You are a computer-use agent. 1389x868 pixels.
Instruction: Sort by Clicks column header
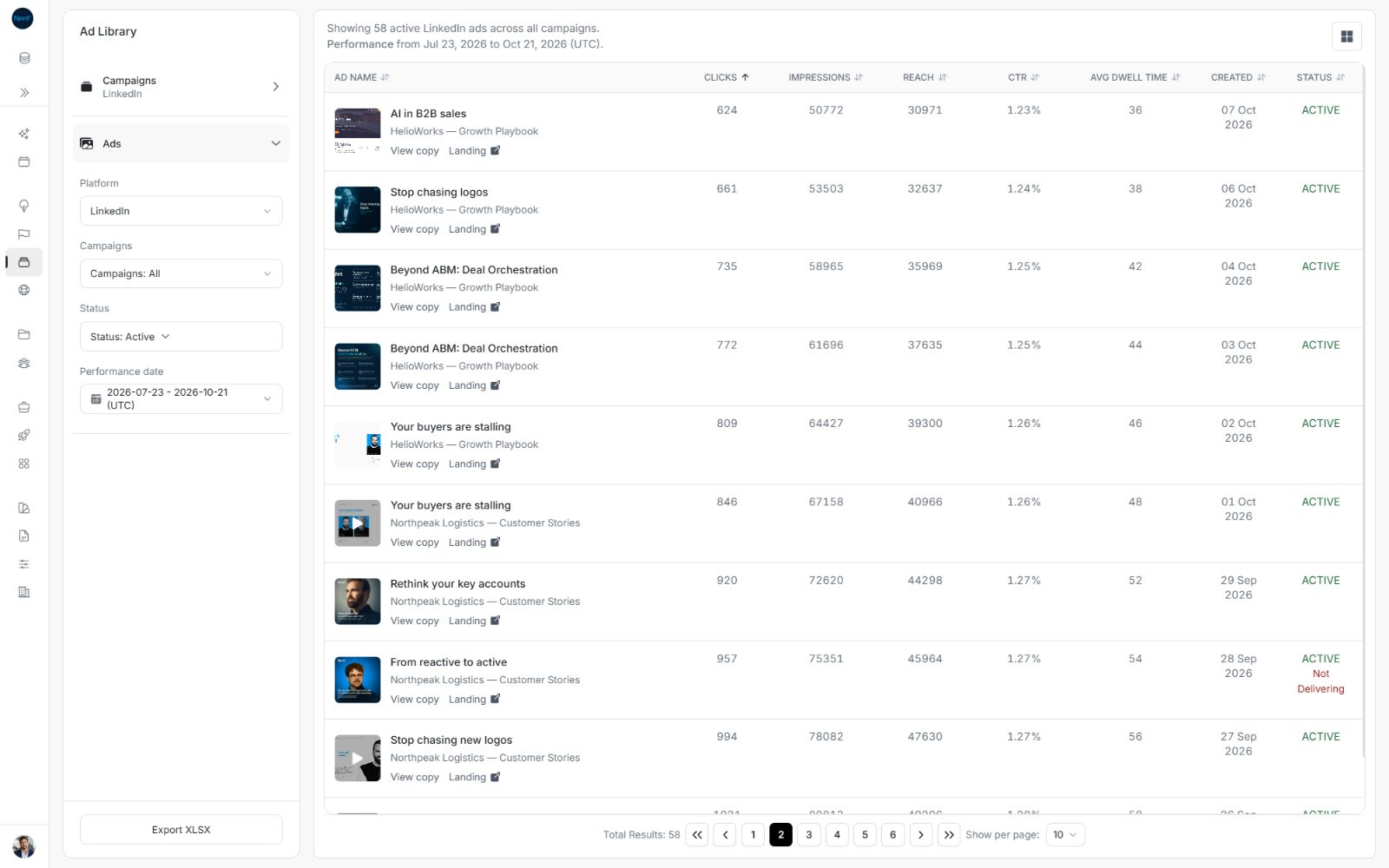pyautogui.click(x=726, y=77)
